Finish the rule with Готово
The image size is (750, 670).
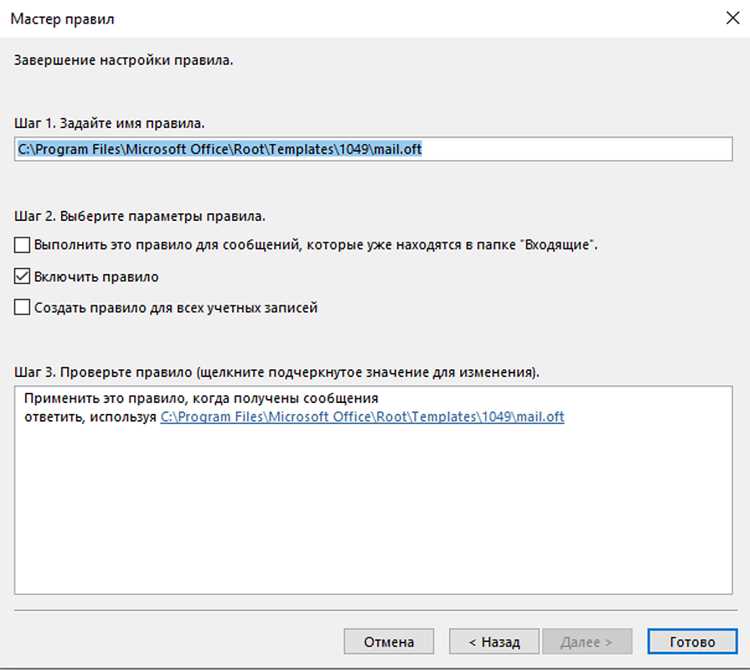(x=692, y=641)
